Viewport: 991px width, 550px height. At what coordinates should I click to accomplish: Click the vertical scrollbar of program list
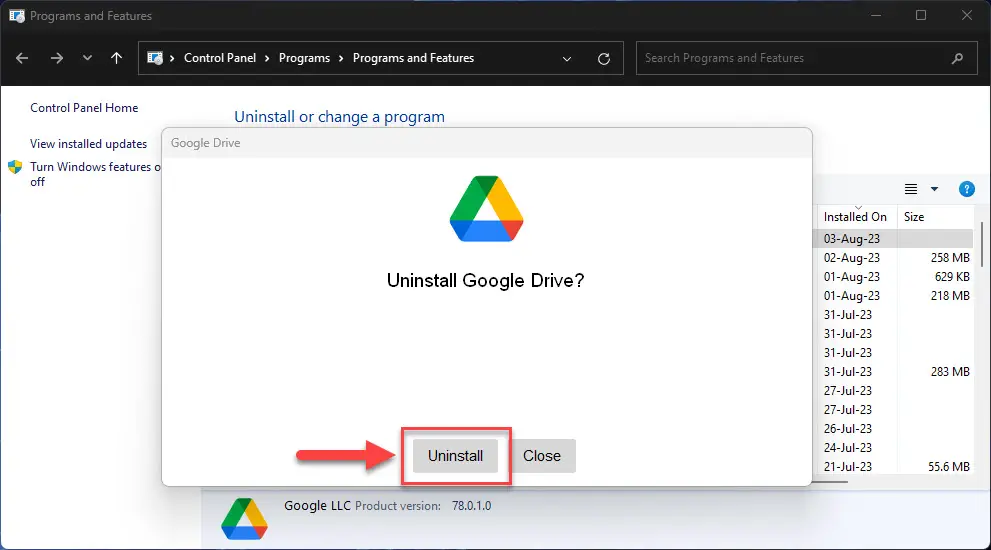pos(981,244)
